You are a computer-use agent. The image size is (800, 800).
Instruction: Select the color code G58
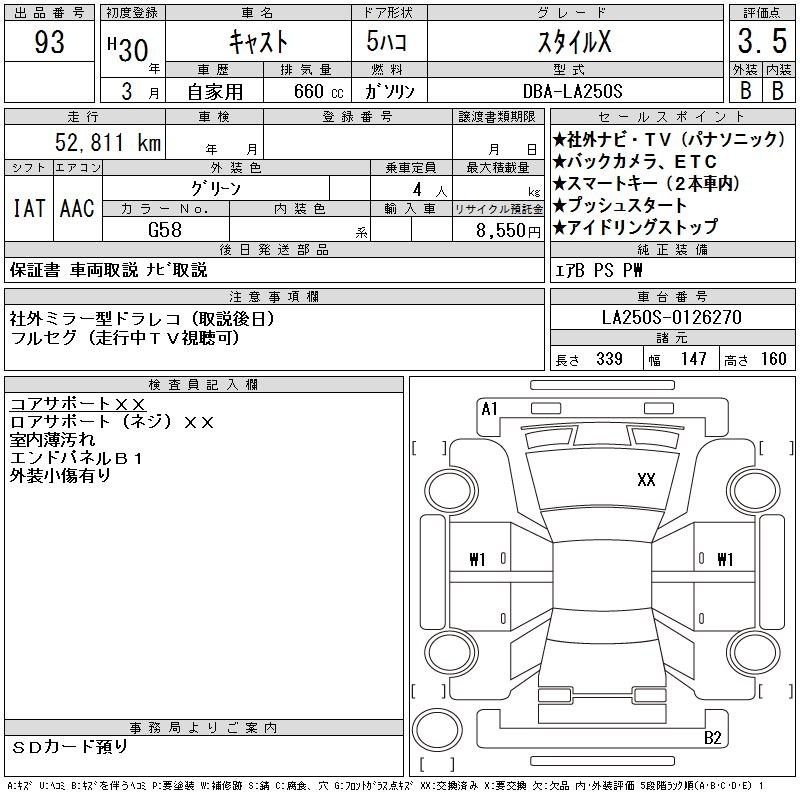coord(166,229)
